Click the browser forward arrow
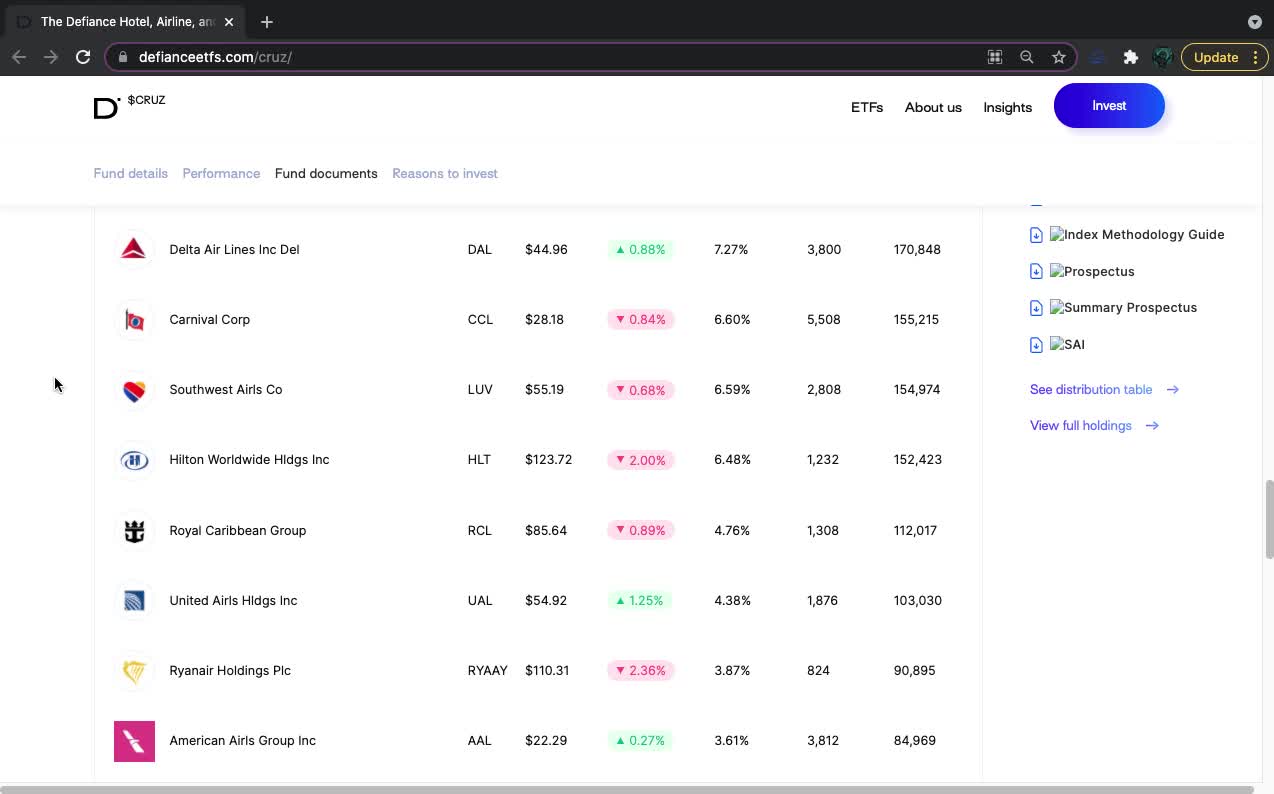Viewport: 1274px width, 794px height. [51, 57]
